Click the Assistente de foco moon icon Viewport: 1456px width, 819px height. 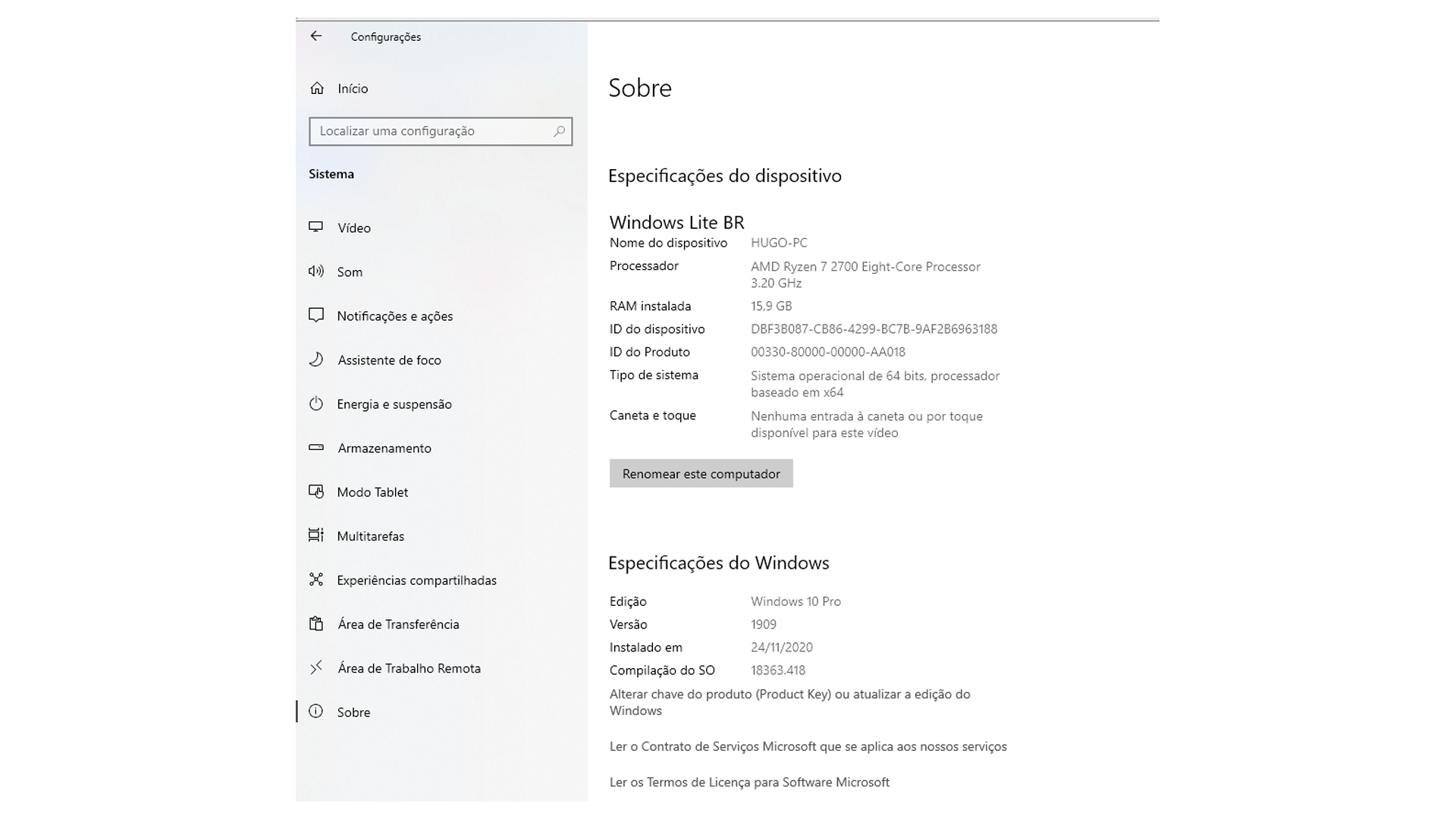pos(316,359)
